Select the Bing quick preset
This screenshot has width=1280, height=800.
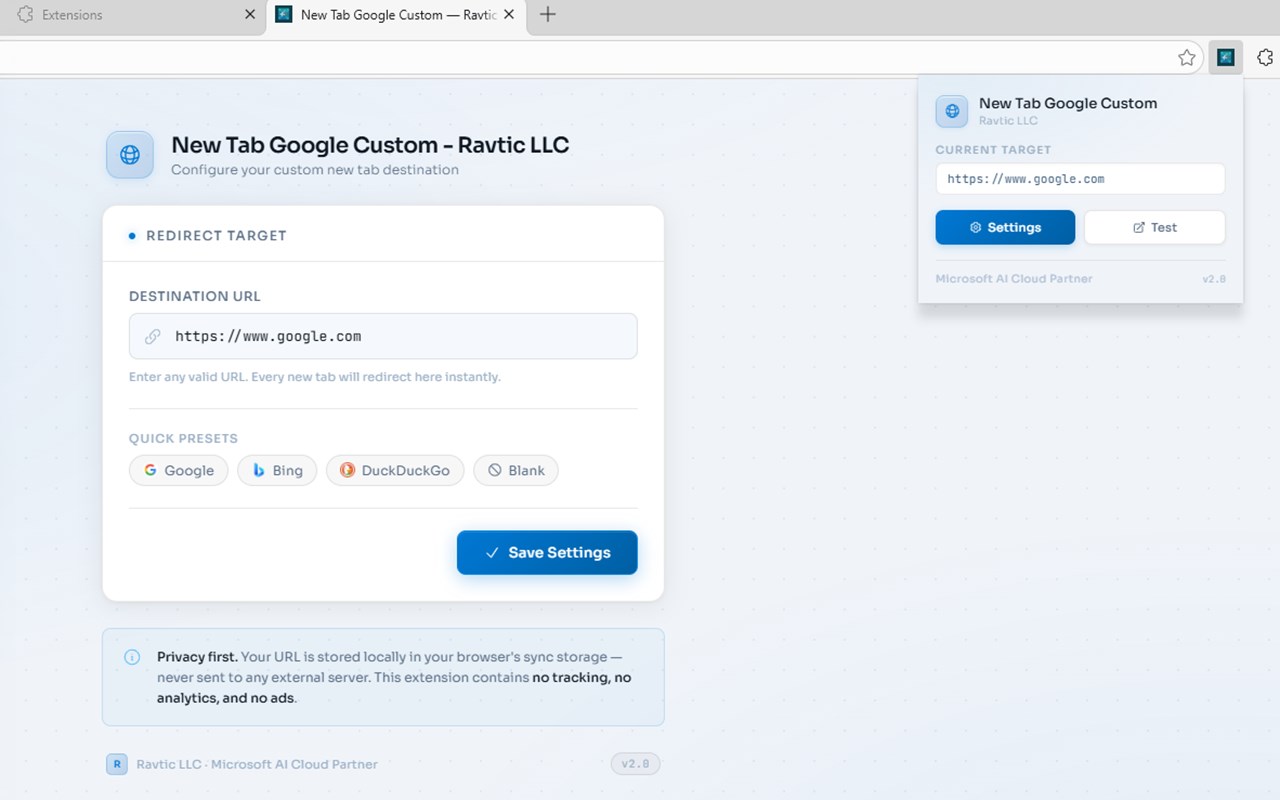277,470
